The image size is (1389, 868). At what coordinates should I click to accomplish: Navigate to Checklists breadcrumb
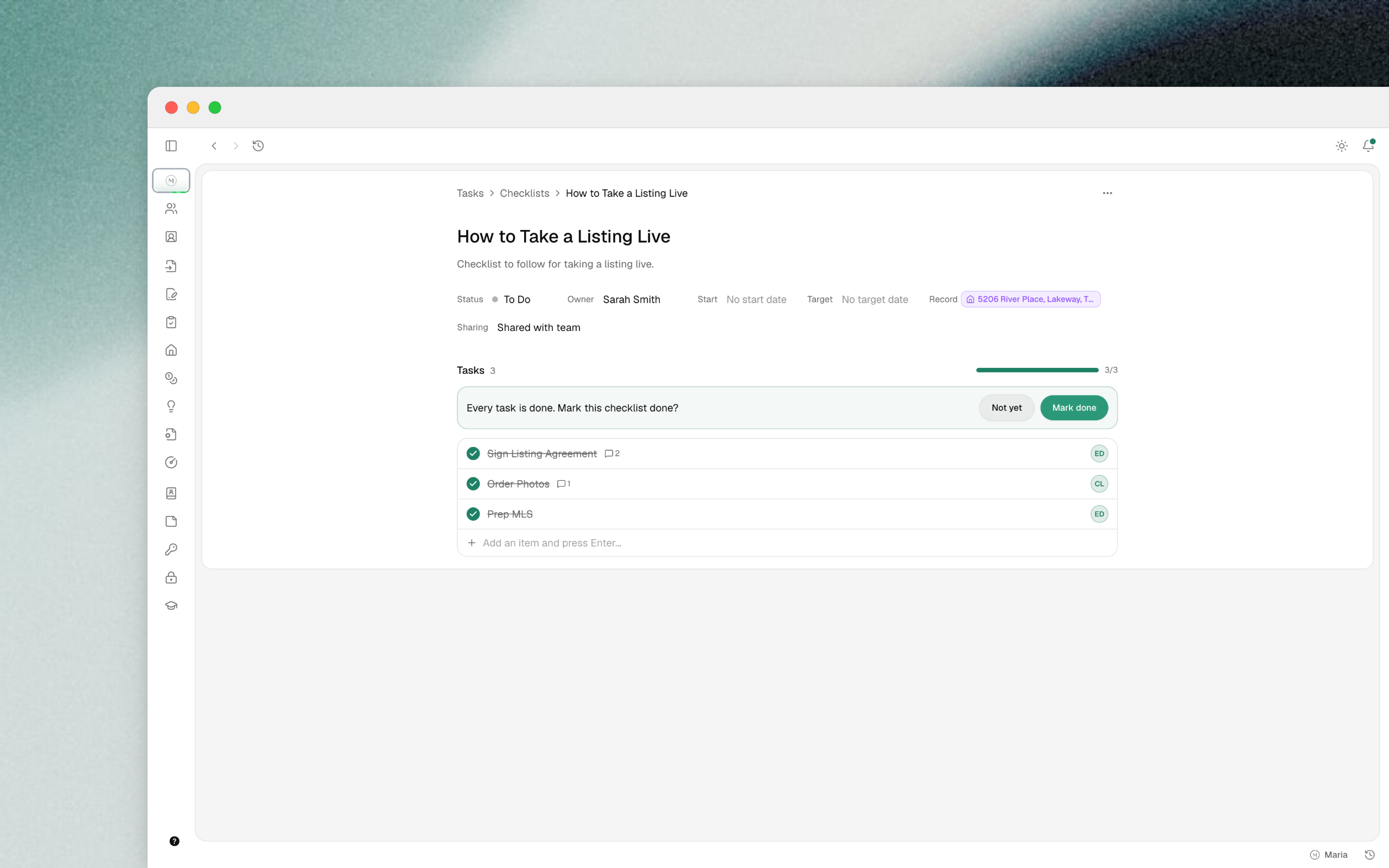pos(525,194)
